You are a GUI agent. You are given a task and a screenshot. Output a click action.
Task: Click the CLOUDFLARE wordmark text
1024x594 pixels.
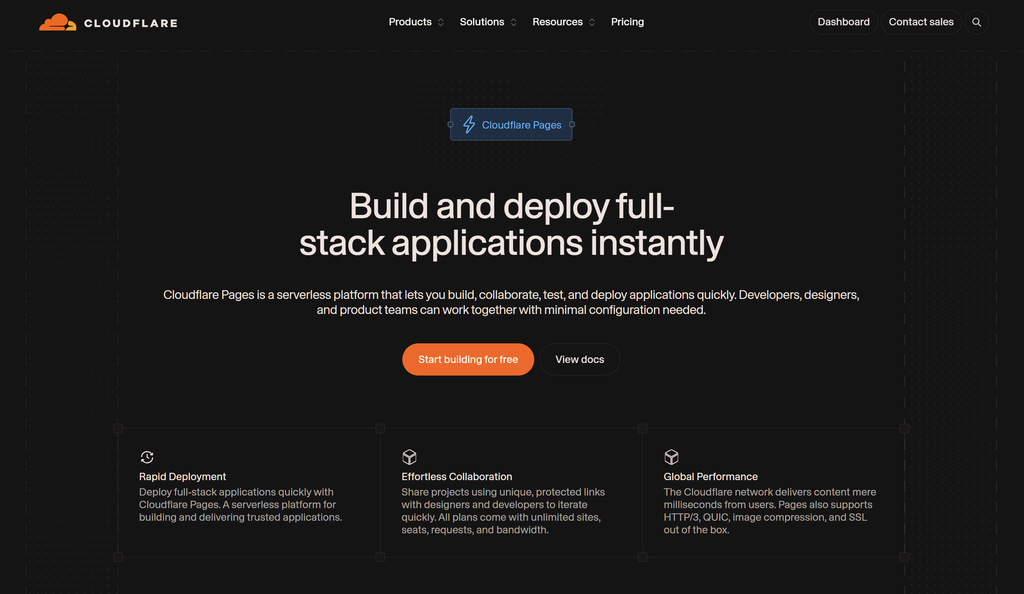(131, 23)
